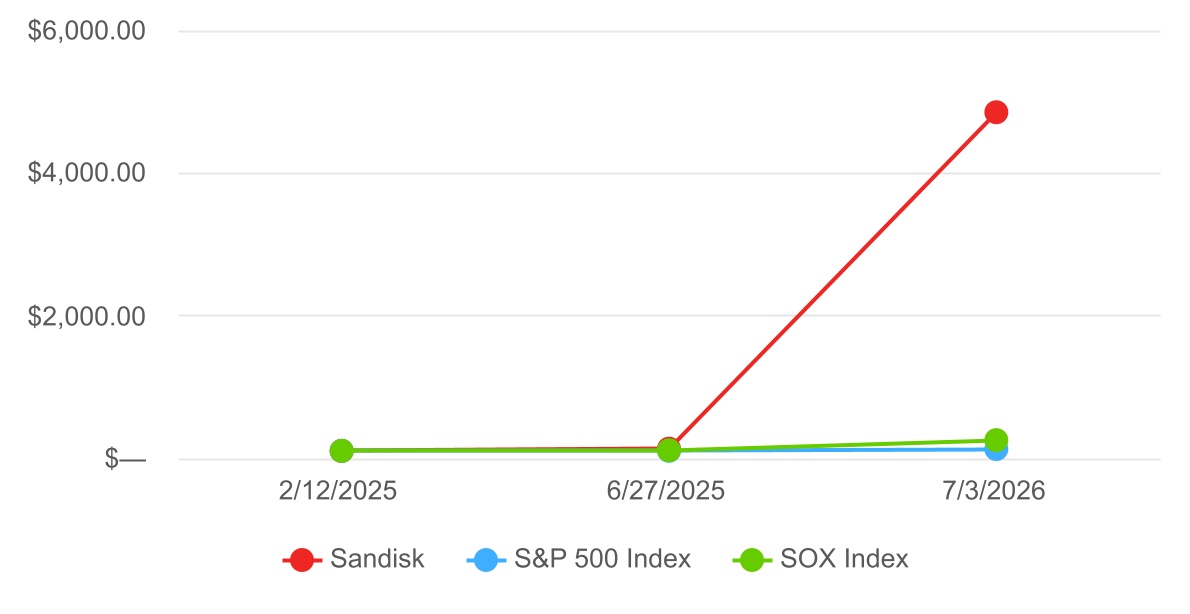
Task: Toggle the S&P 500 Index legend label
Action: [x=603, y=559]
